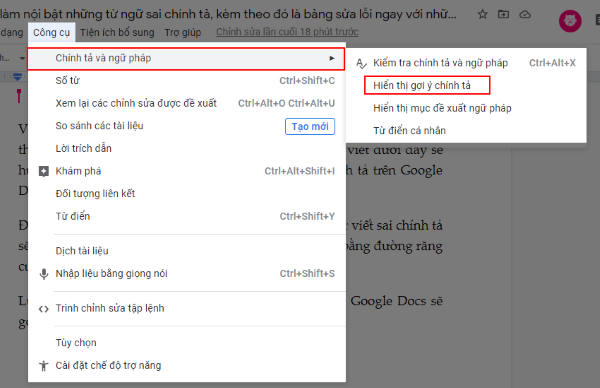
Task: Open the Trợ giúp menu
Action: click(x=183, y=33)
